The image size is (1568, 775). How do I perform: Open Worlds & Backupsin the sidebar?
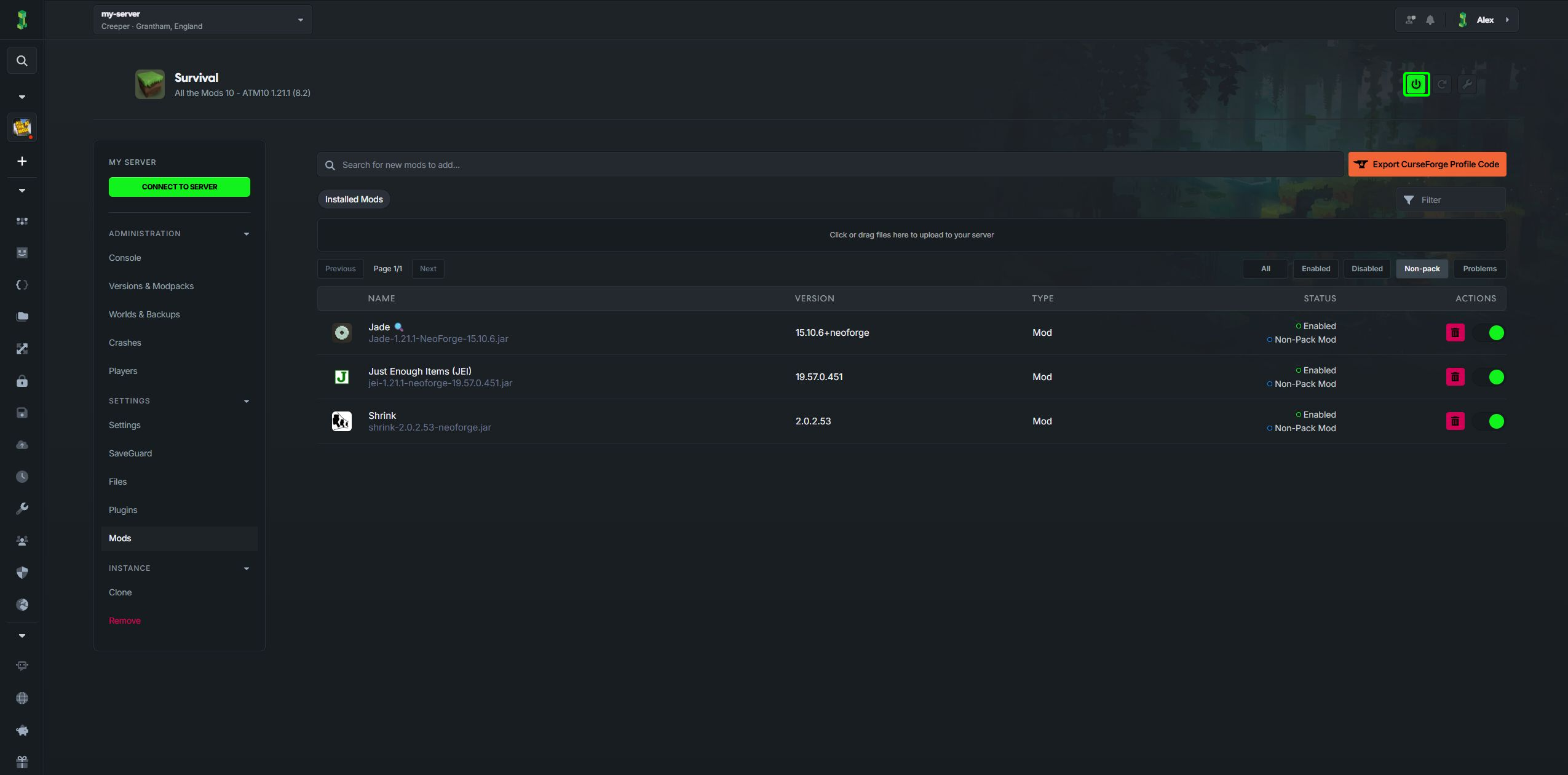click(145, 314)
